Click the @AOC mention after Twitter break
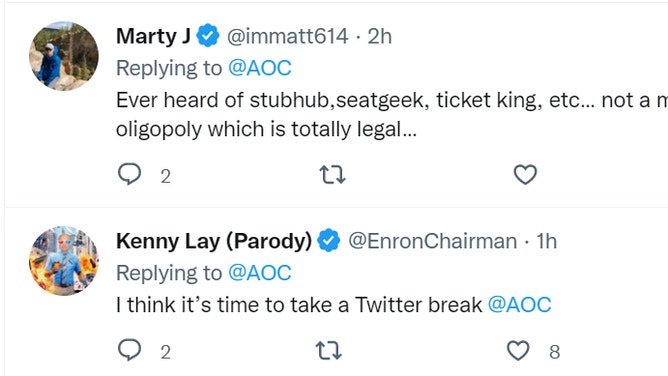Image resolution: width=668 pixels, height=376 pixels. tap(519, 305)
